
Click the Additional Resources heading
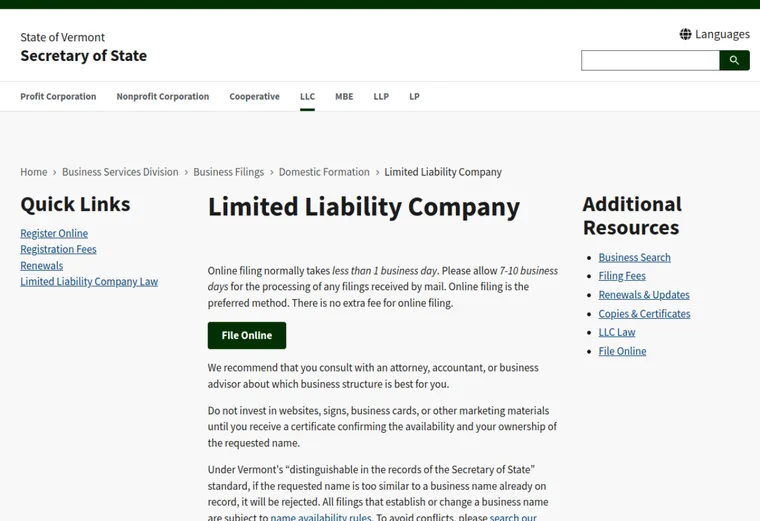click(632, 216)
